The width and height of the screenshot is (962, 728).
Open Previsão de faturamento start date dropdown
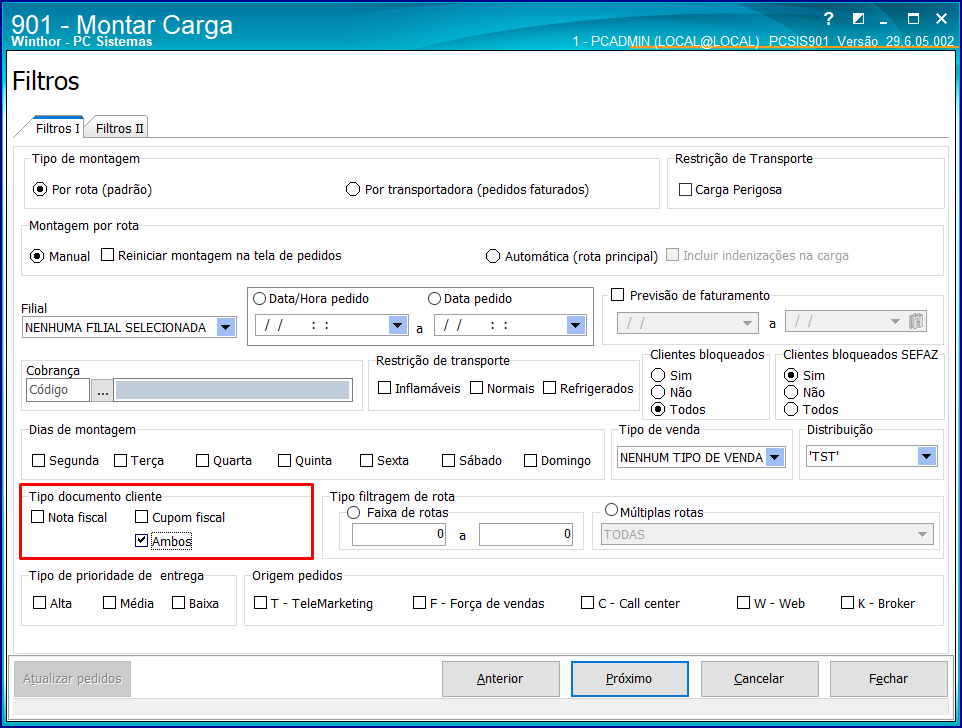747,323
